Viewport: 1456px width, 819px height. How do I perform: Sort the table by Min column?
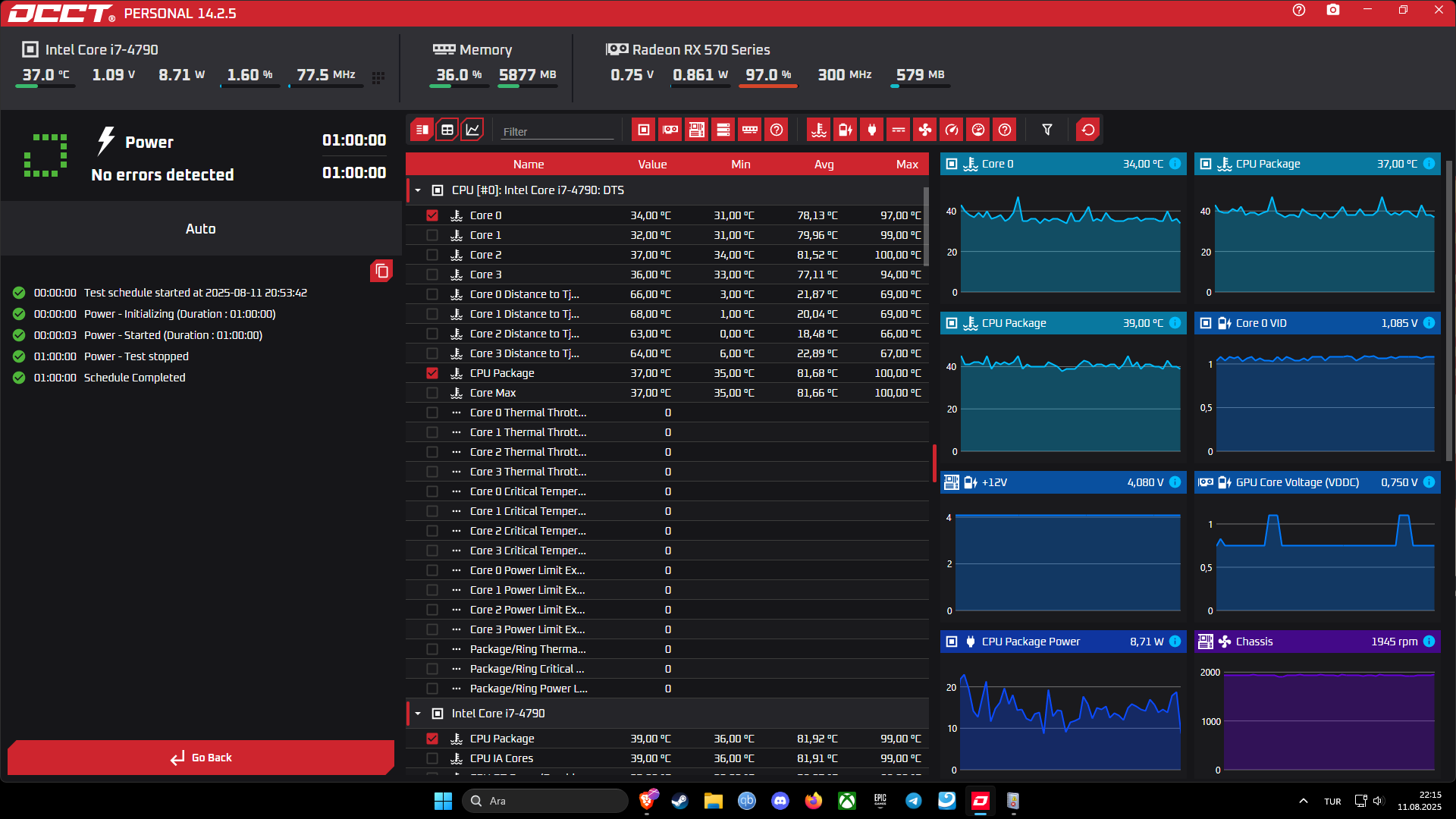741,165
